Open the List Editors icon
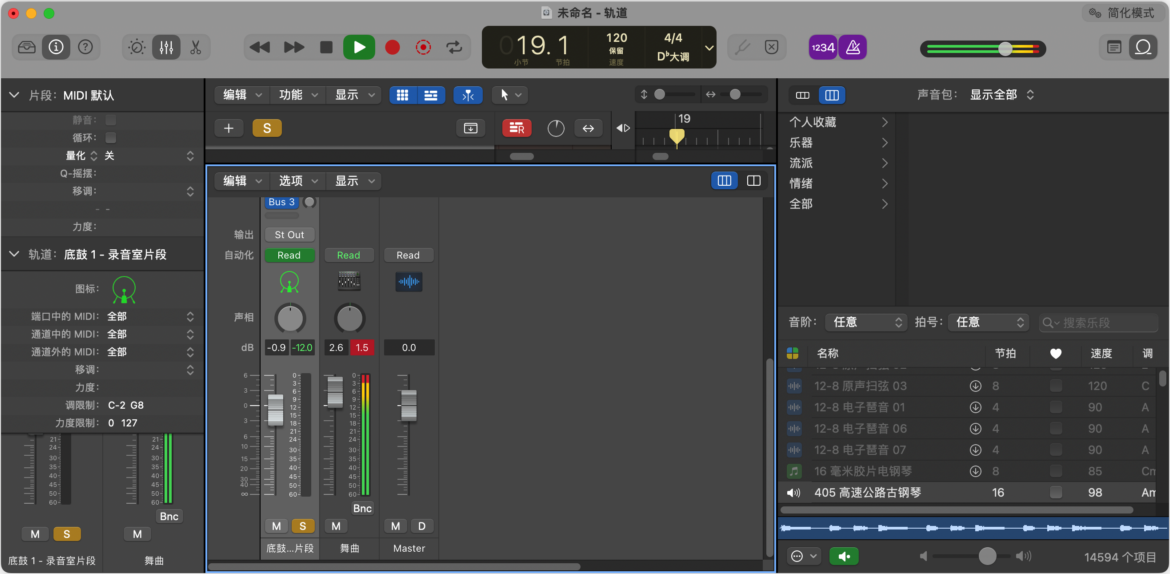1170x574 pixels. point(1114,47)
